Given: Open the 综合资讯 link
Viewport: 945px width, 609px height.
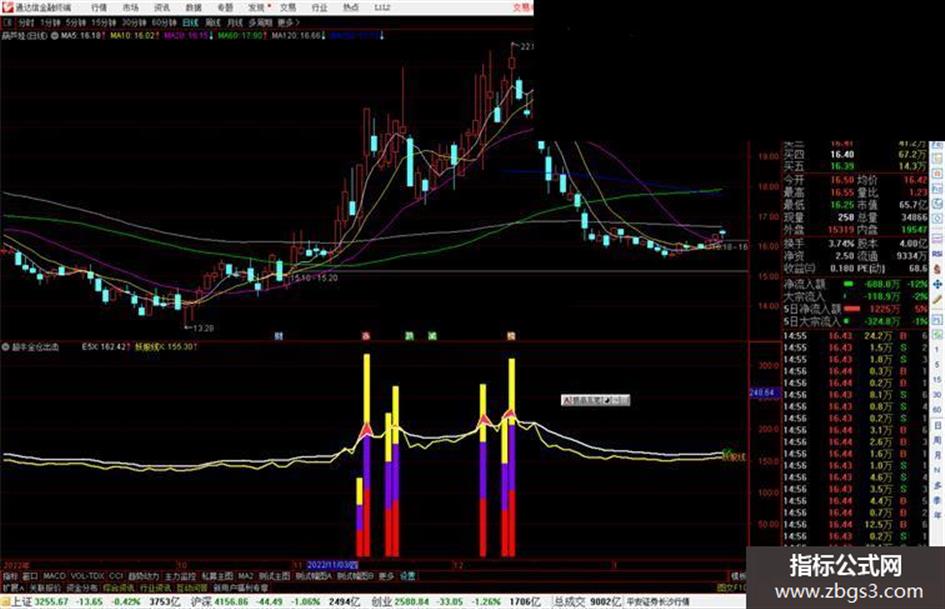Looking at the screenshot, I should 119,587.
